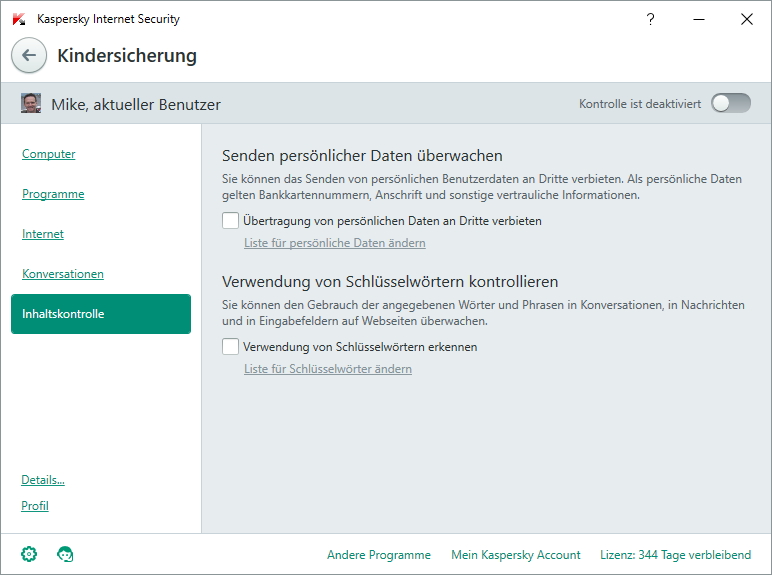772x575 pixels.
Task: Click the back arrow button next to Kindersicherung
Action: 29,55
